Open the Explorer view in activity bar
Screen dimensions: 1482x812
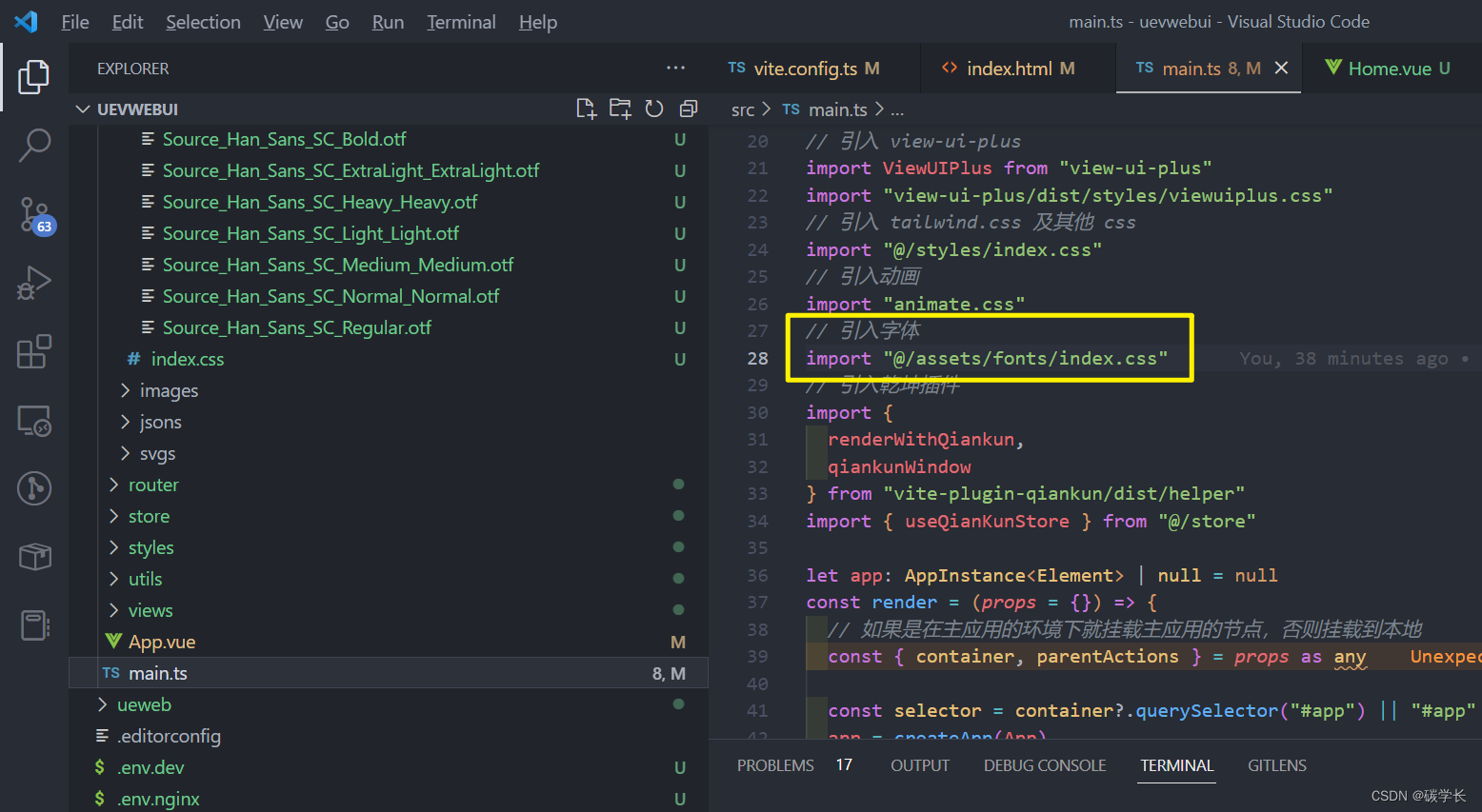click(x=34, y=77)
